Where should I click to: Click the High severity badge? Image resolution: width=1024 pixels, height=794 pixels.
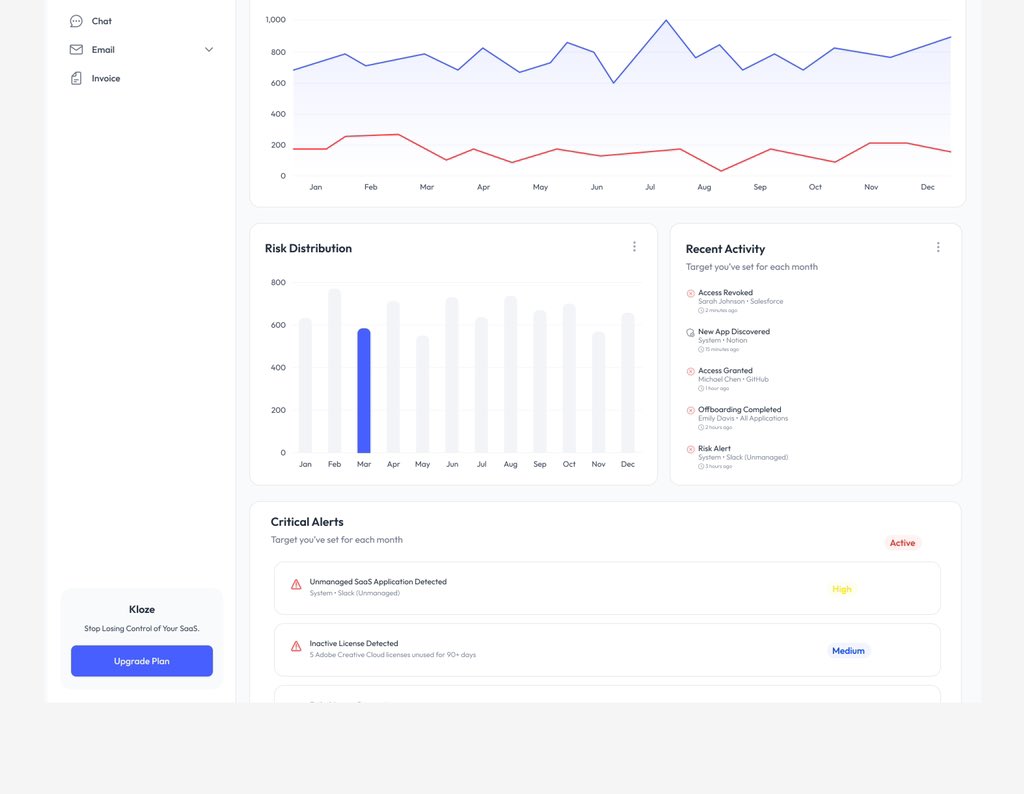(x=842, y=589)
